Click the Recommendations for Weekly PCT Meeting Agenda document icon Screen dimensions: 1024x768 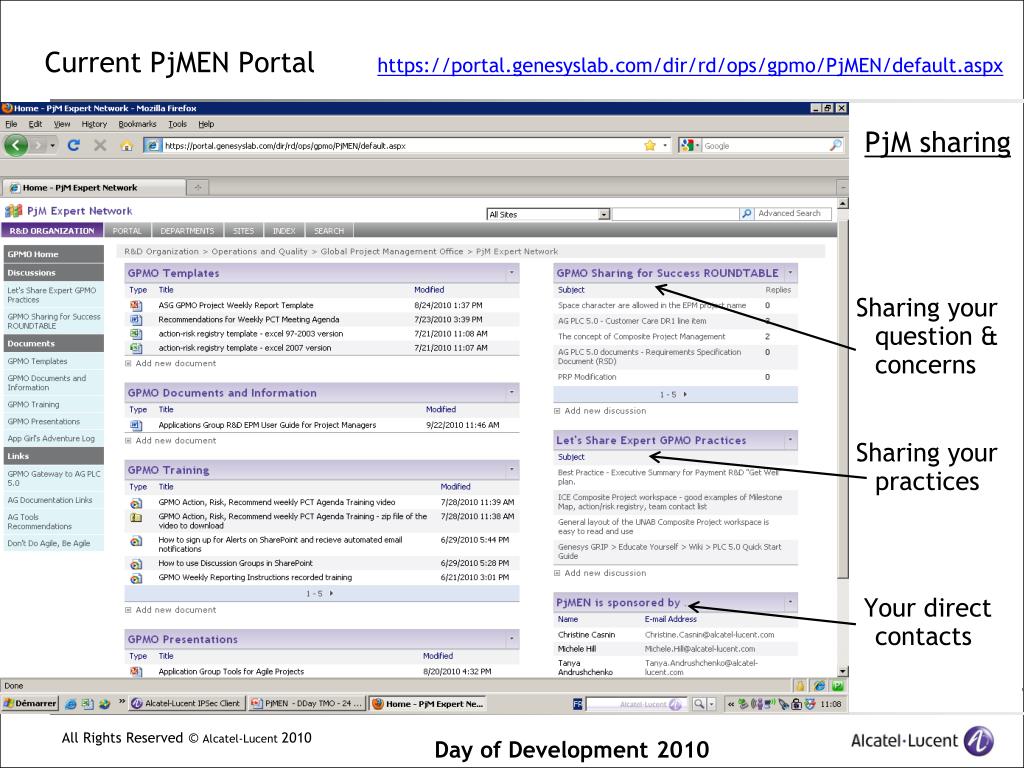[x=136, y=319]
